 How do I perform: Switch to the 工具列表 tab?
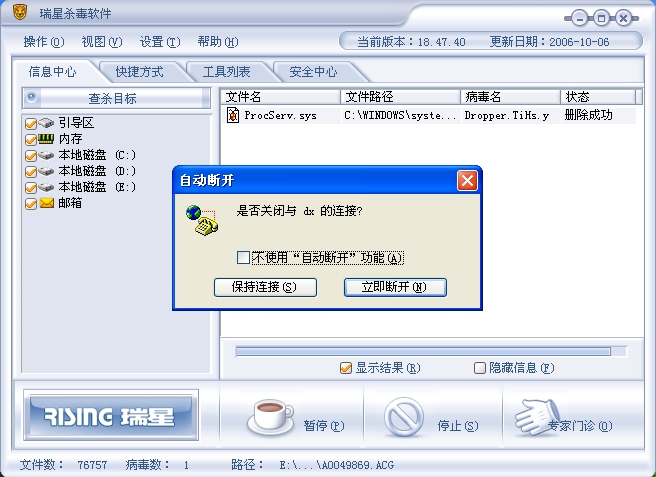coord(226,72)
